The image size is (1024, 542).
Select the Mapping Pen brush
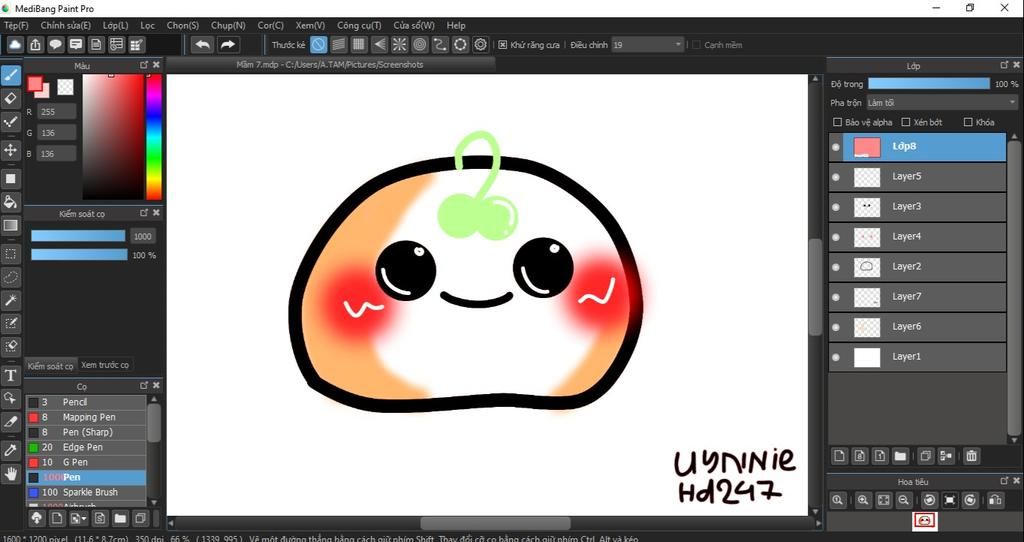(86, 417)
